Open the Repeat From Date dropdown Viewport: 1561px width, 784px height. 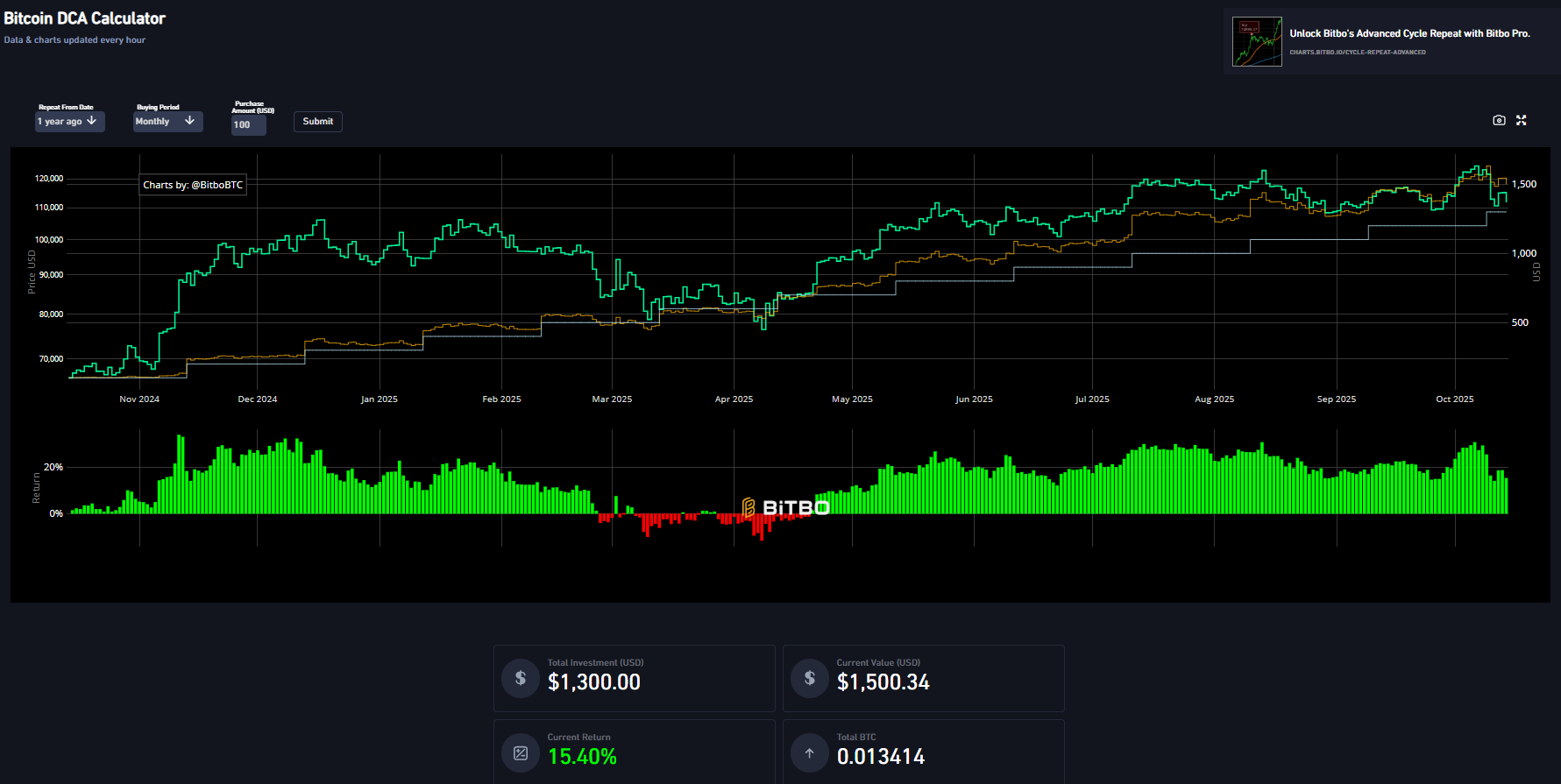[69, 122]
